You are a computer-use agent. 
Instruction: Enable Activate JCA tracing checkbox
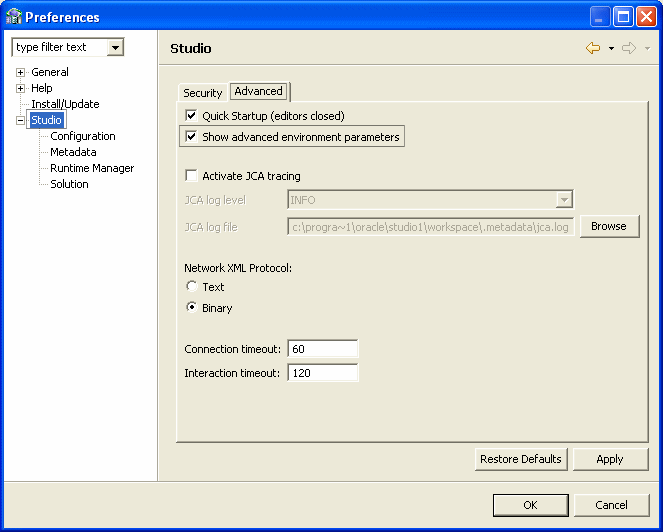191,176
